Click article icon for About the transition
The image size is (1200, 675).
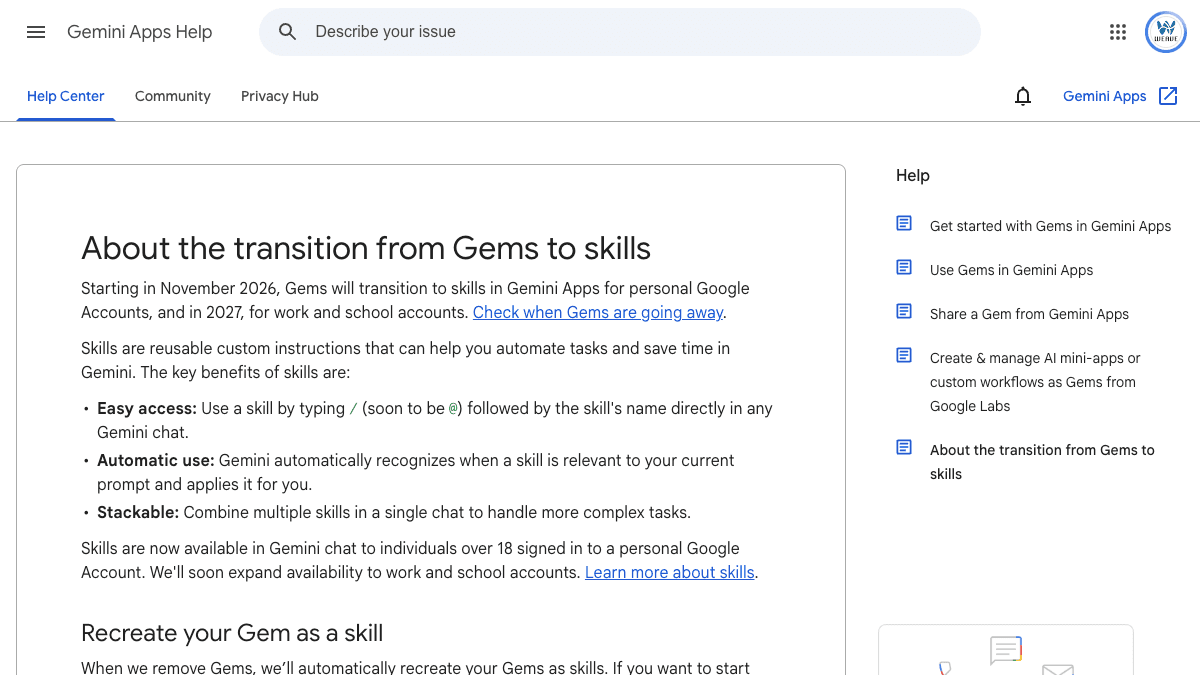pyautogui.click(x=904, y=448)
